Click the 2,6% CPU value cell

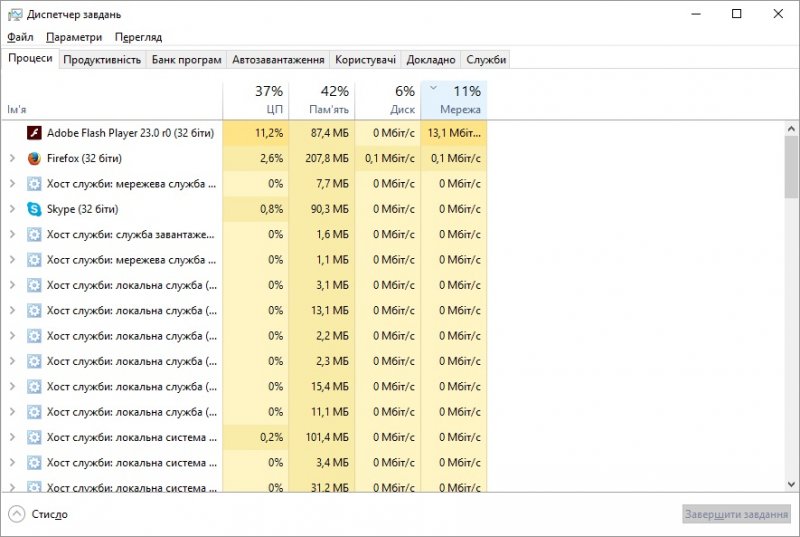[256, 159]
